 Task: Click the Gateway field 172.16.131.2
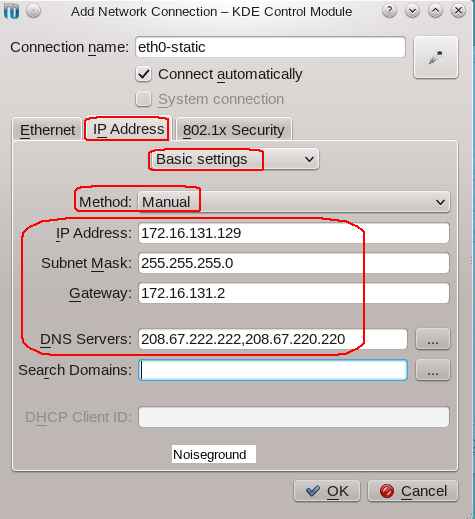(x=294, y=293)
